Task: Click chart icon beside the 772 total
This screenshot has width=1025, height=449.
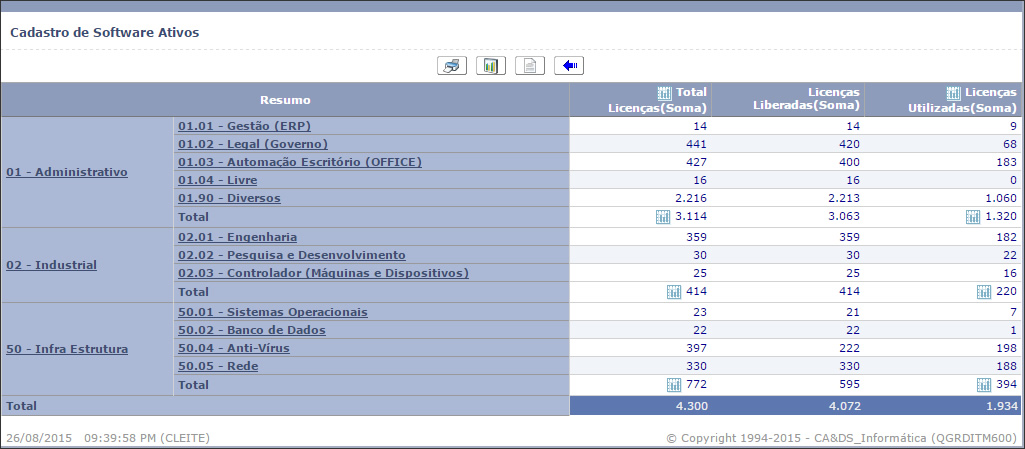Action: tap(674, 385)
